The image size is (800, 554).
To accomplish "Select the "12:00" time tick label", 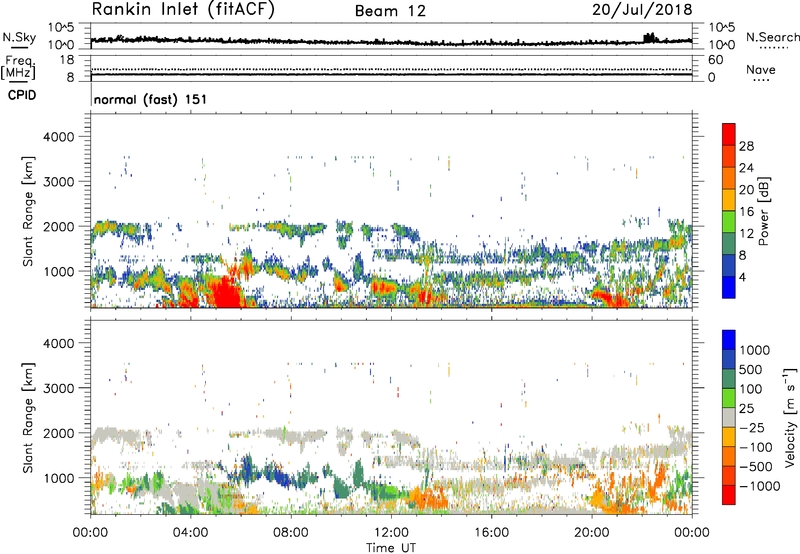I will click(391, 533).
